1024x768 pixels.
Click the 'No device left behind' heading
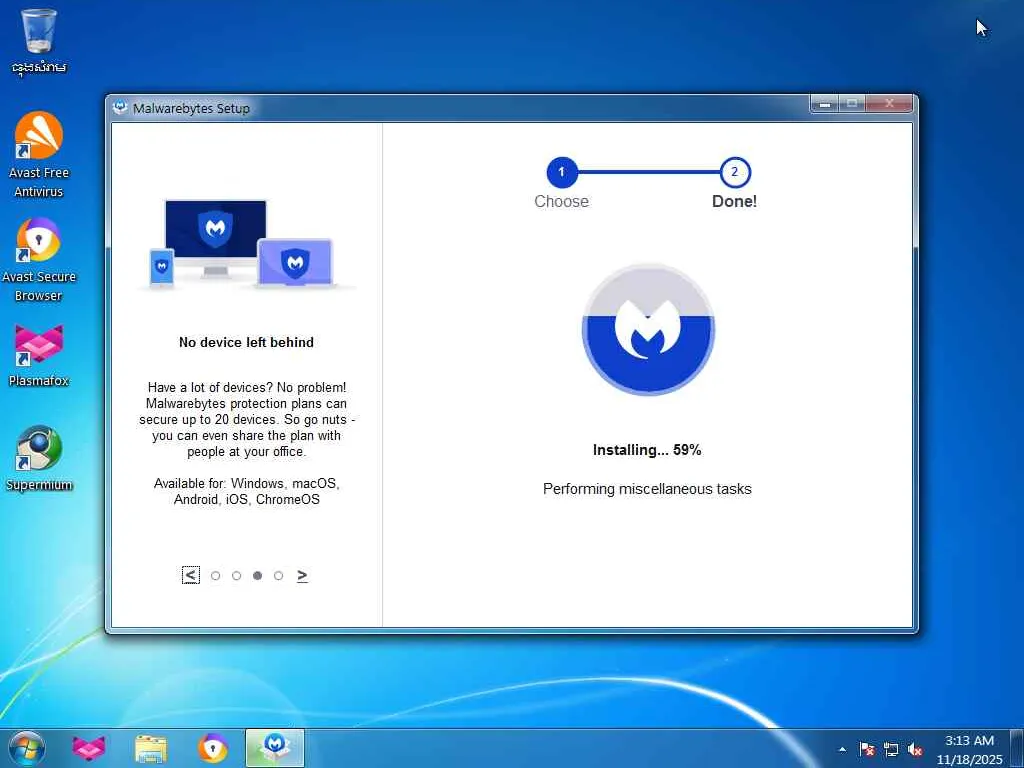(246, 342)
